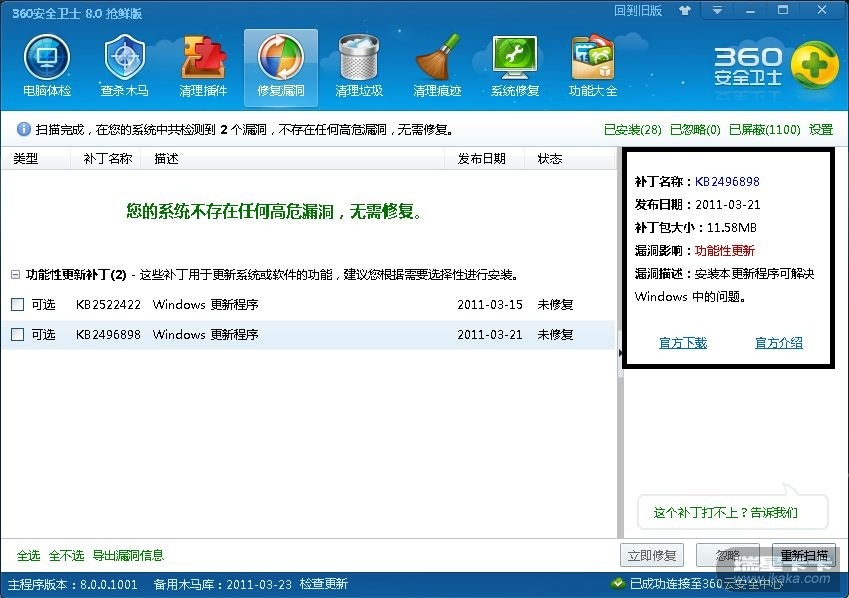
Task: Click the 360 green plus logo
Action: pyautogui.click(x=815, y=65)
